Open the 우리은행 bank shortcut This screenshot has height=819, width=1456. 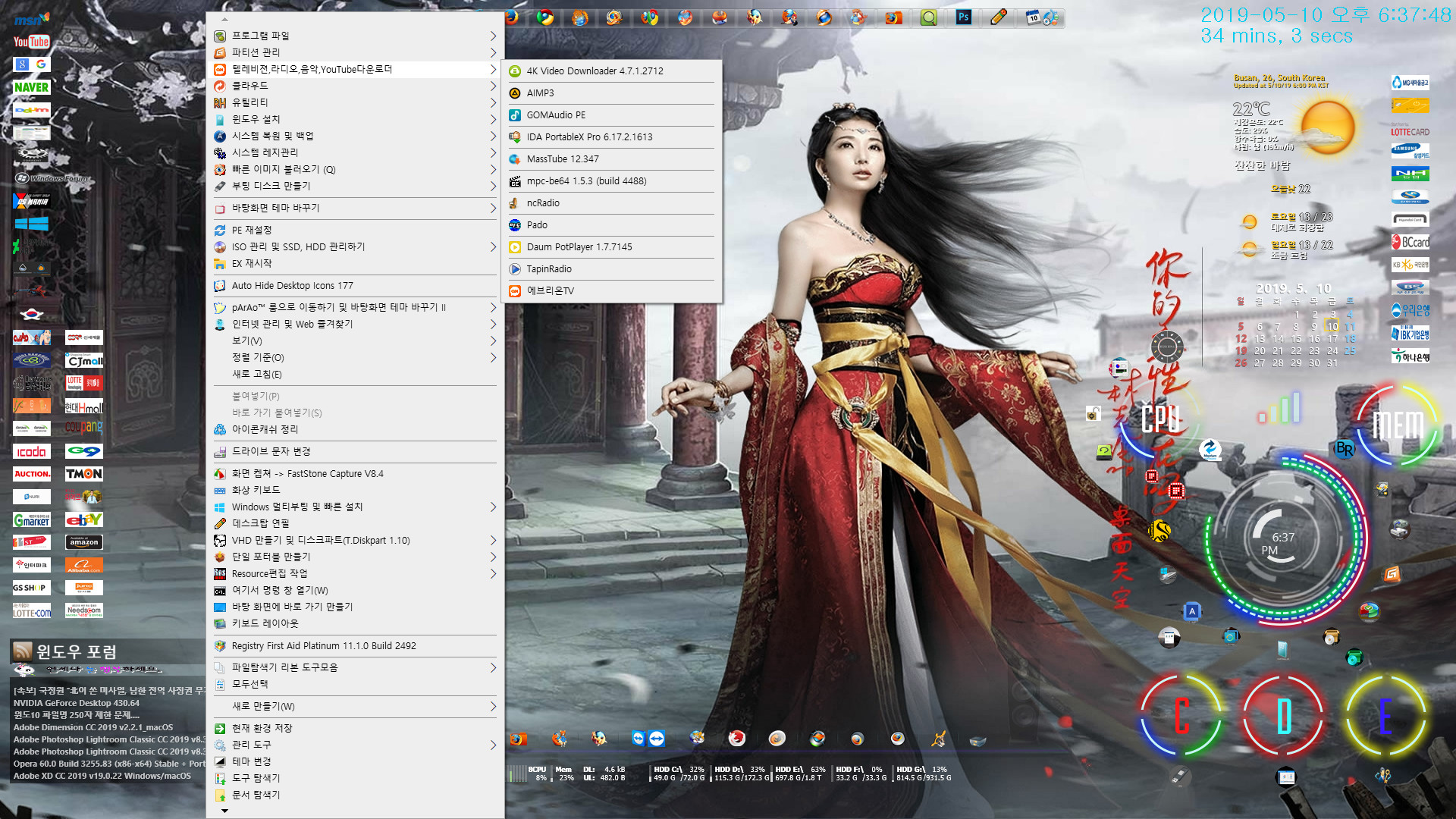(x=1410, y=310)
